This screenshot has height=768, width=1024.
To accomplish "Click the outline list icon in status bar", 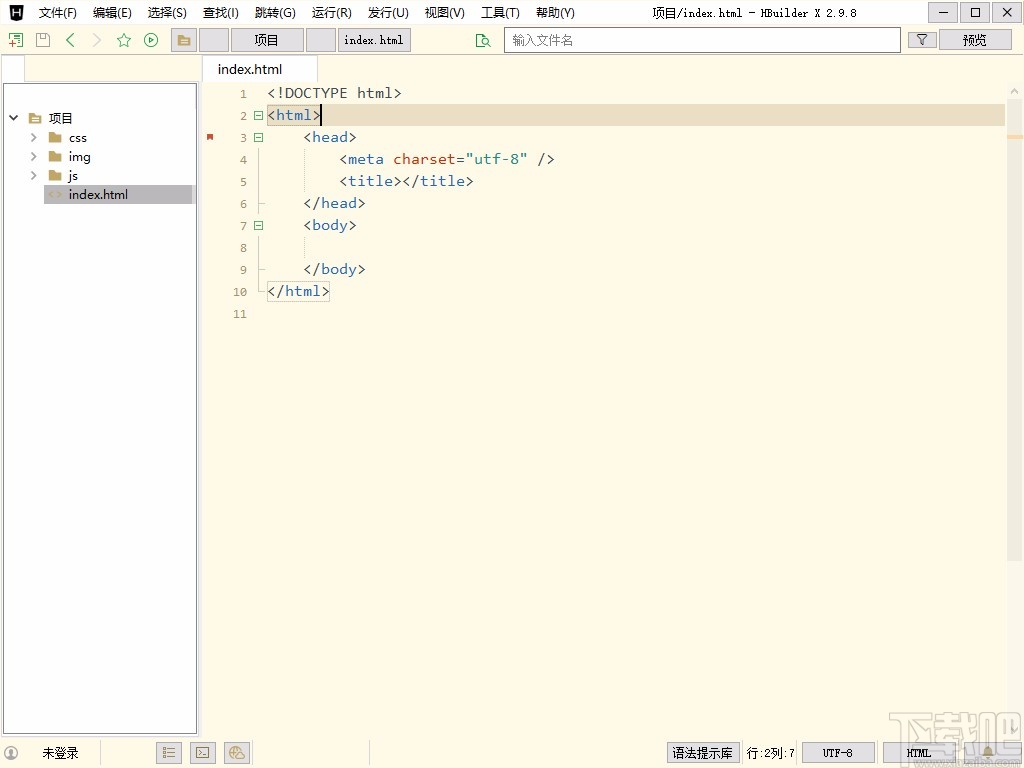I will pyautogui.click(x=169, y=753).
